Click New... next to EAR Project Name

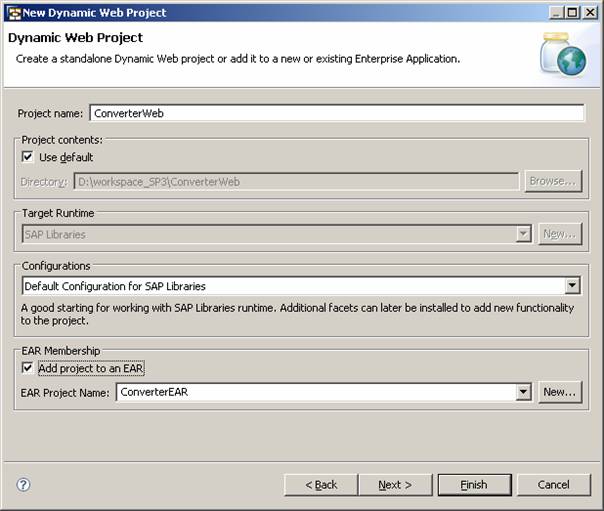pos(559,392)
